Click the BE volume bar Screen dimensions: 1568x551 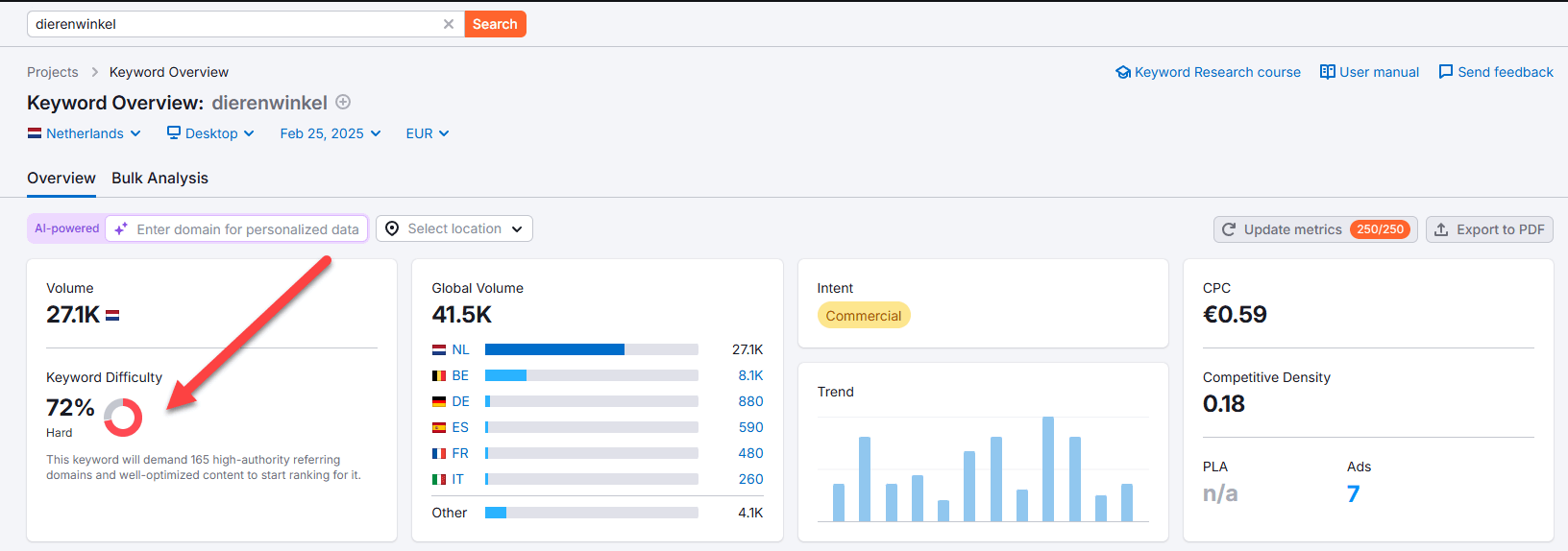[591, 375]
